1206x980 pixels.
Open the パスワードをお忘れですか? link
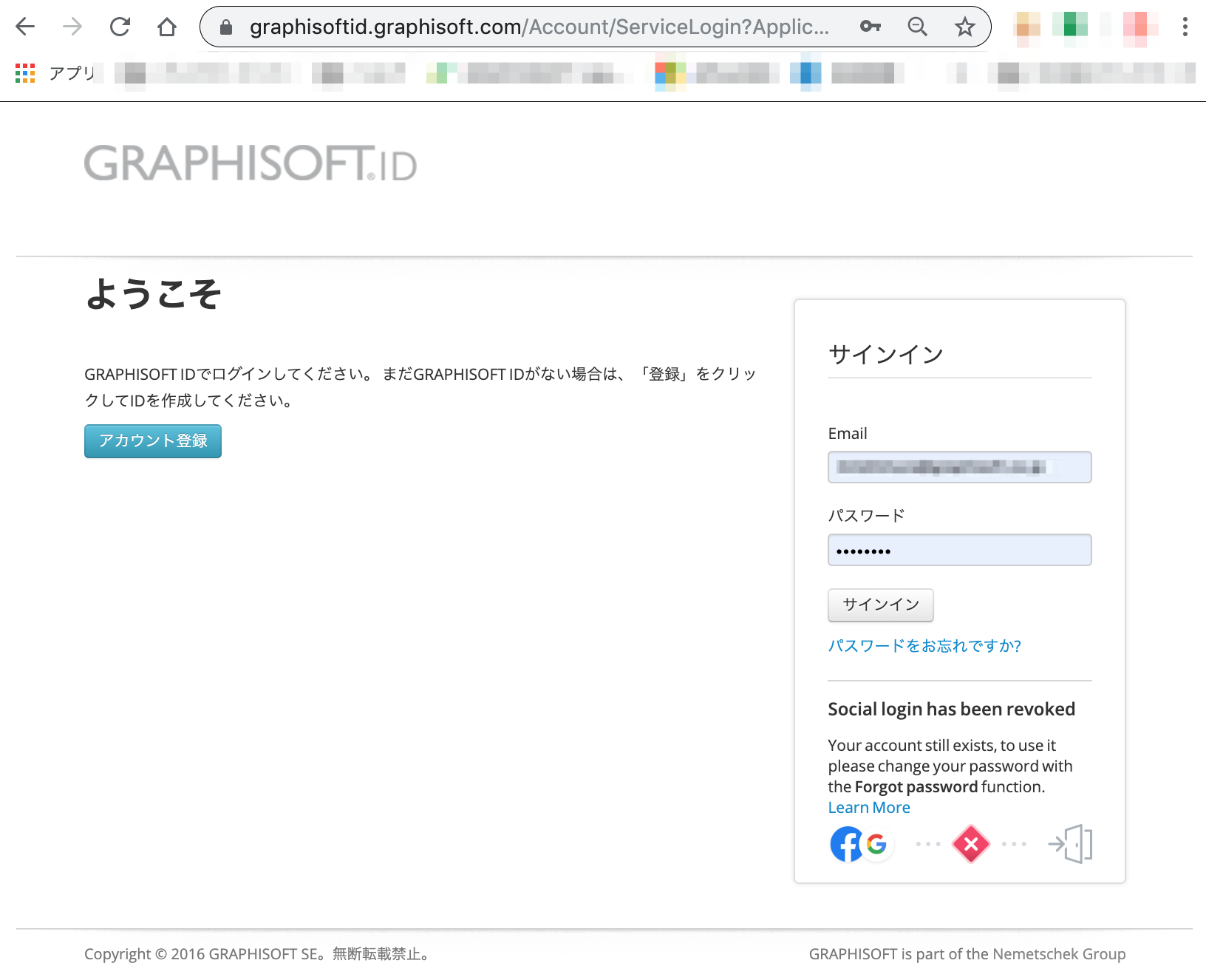point(924,646)
